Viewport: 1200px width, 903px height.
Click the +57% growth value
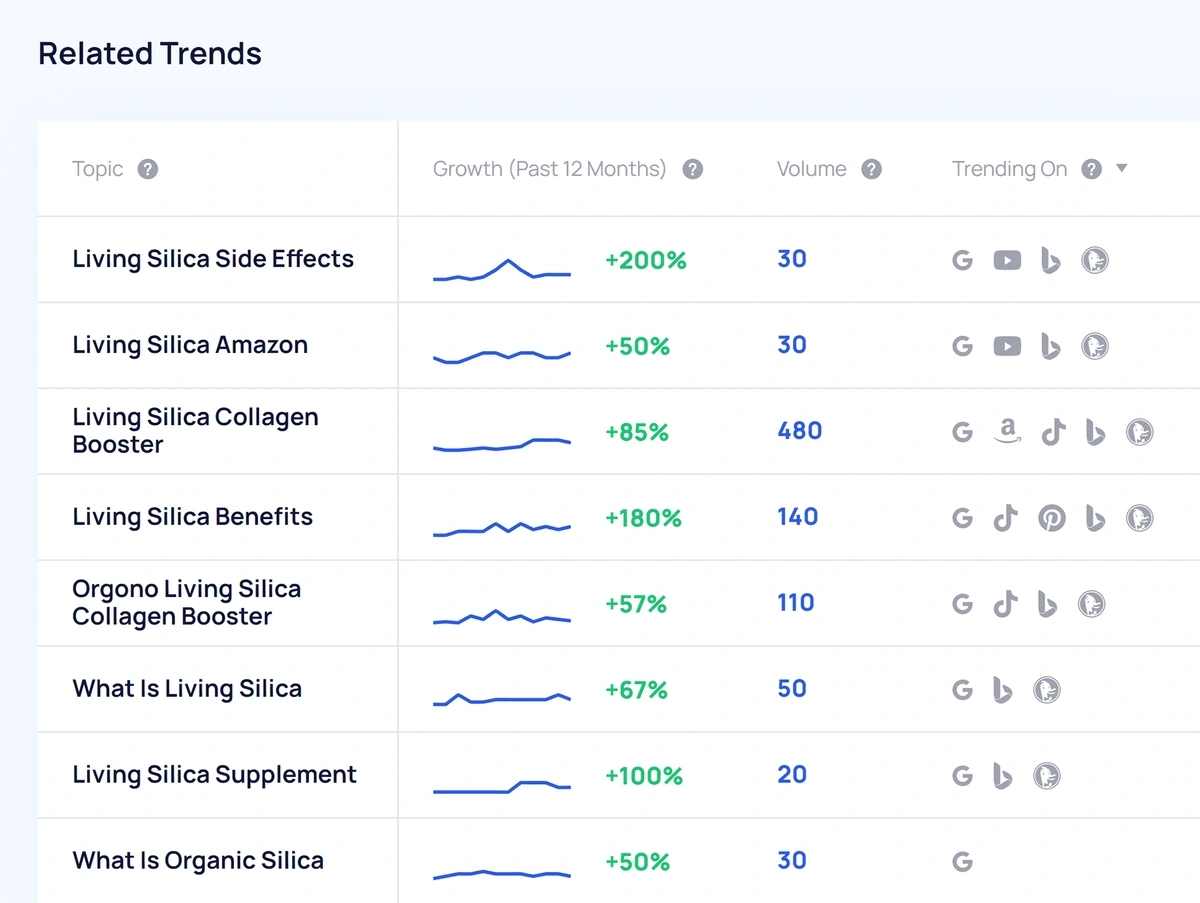[x=636, y=605]
